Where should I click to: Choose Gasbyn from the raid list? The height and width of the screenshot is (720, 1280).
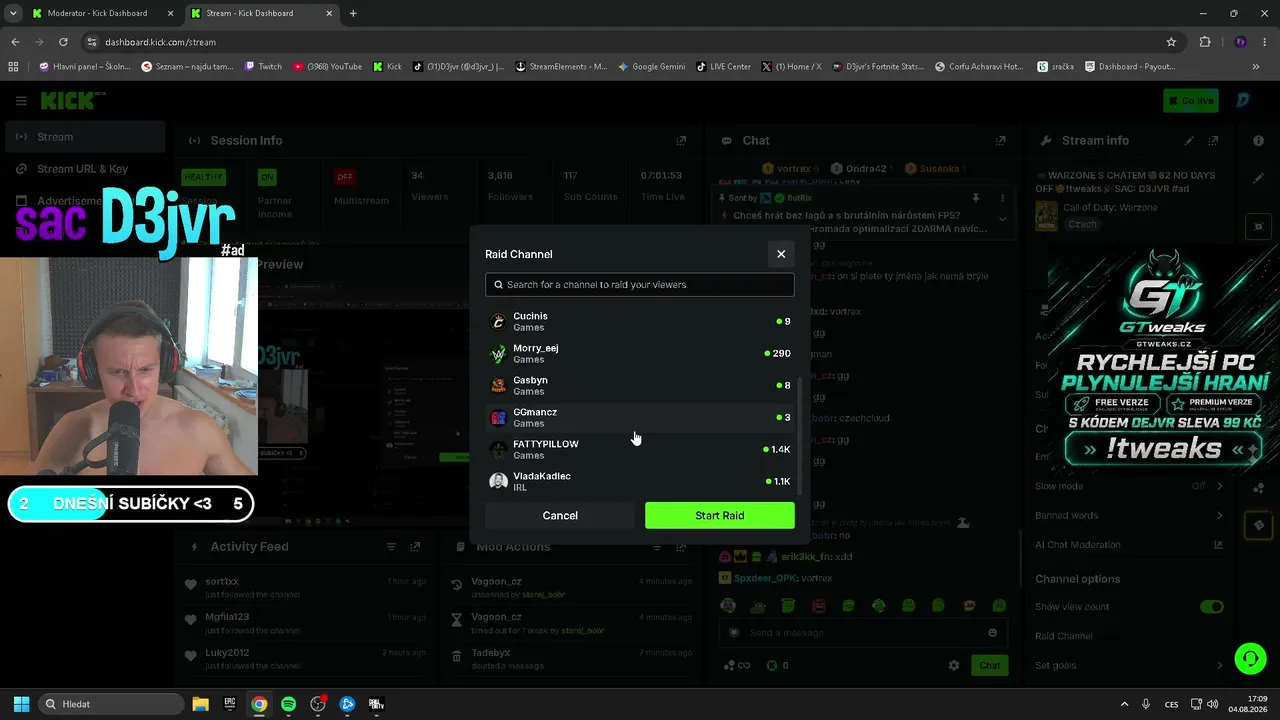(640, 385)
